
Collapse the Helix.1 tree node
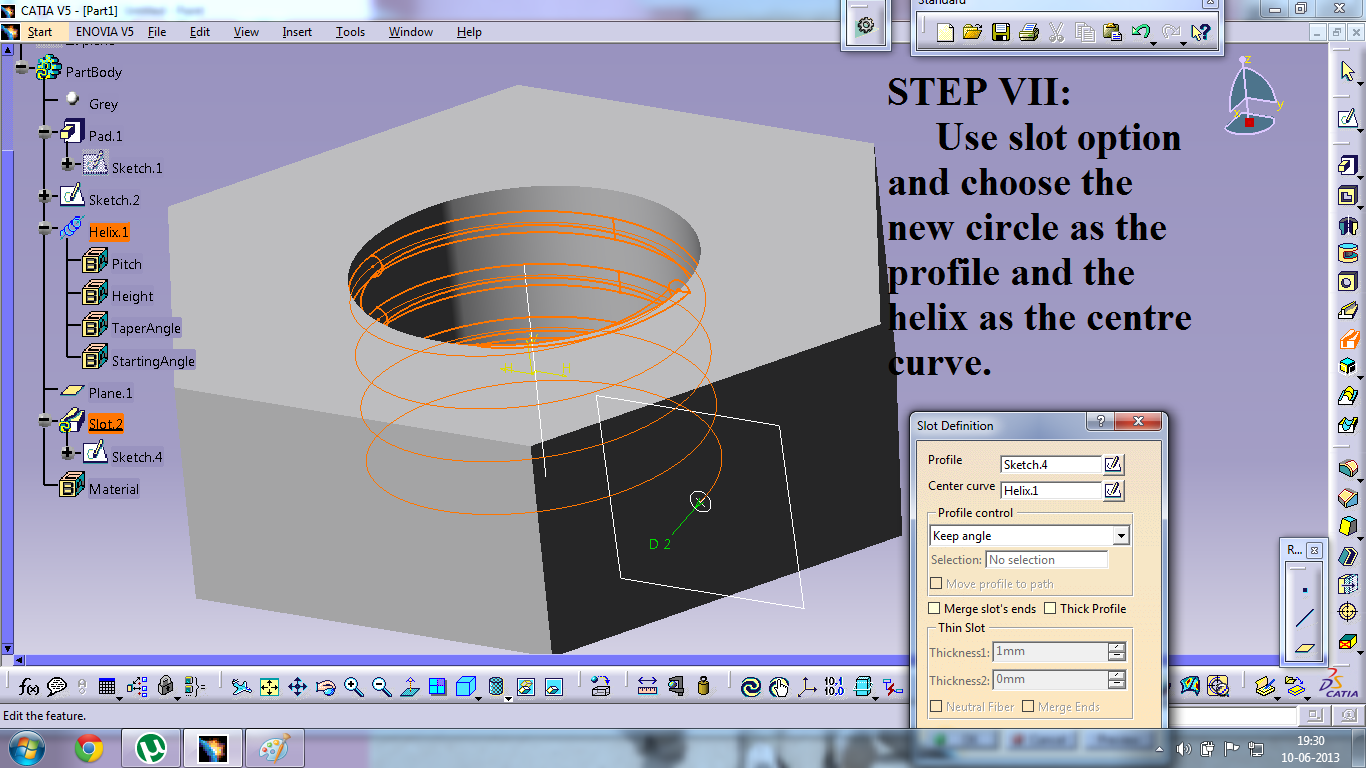click(45, 228)
